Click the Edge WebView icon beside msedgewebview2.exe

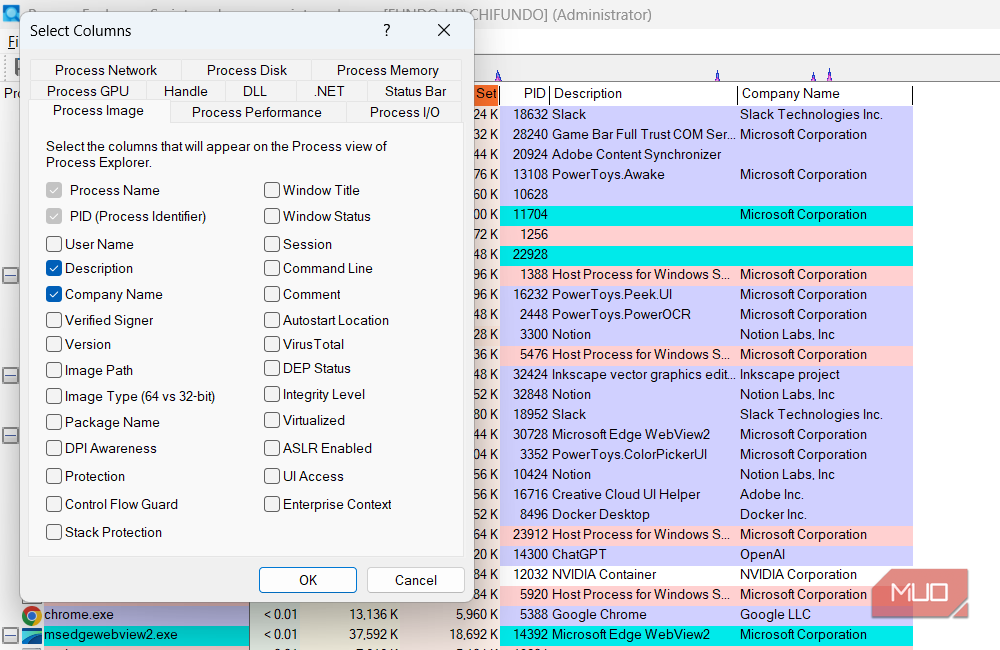[x=31, y=635]
